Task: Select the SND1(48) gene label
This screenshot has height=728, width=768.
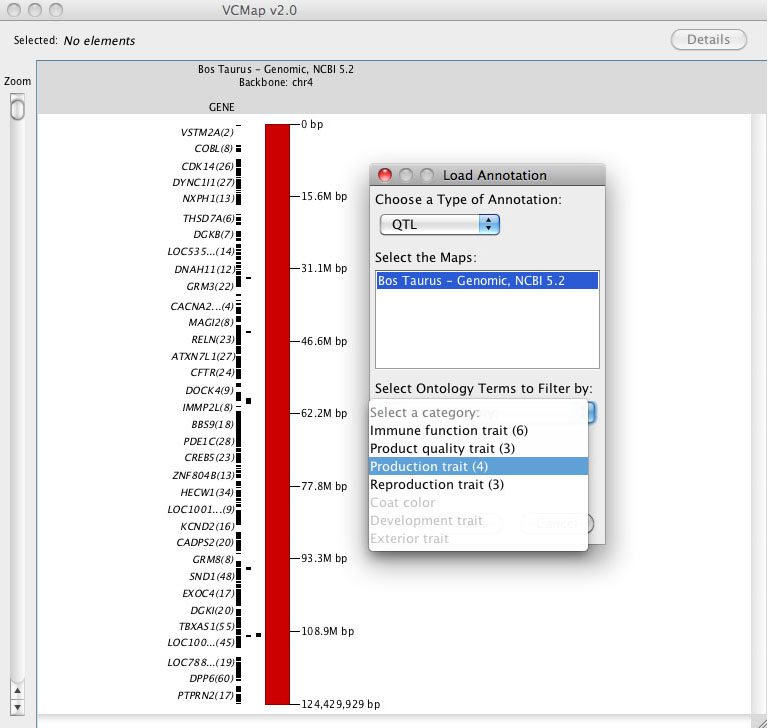Action: point(212,576)
